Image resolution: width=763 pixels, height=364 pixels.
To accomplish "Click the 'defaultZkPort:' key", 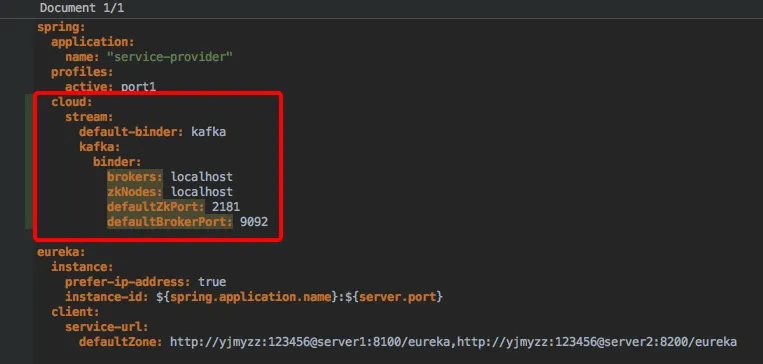I will pyautogui.click(x=156, y=207).
